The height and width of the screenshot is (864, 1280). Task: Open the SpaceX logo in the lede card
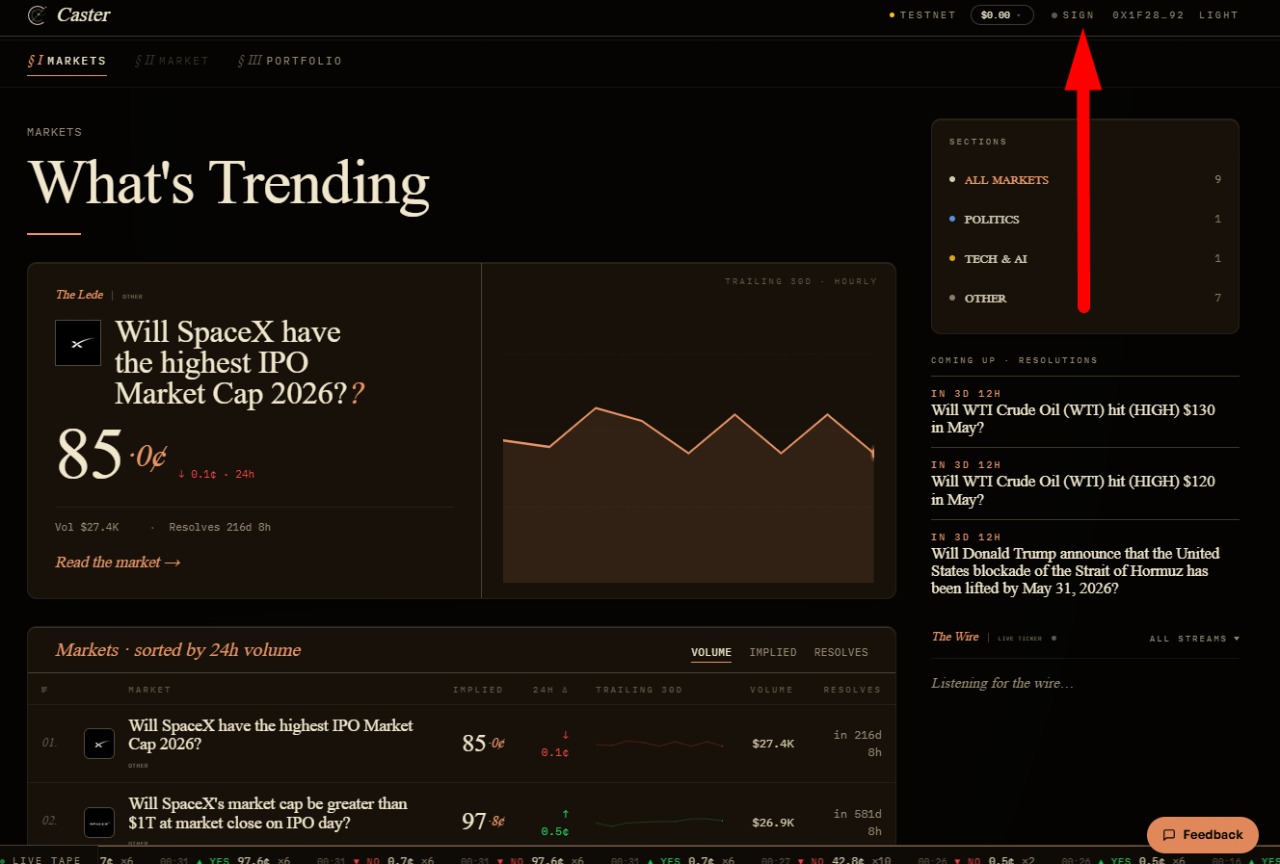click(x=78, y=343)
